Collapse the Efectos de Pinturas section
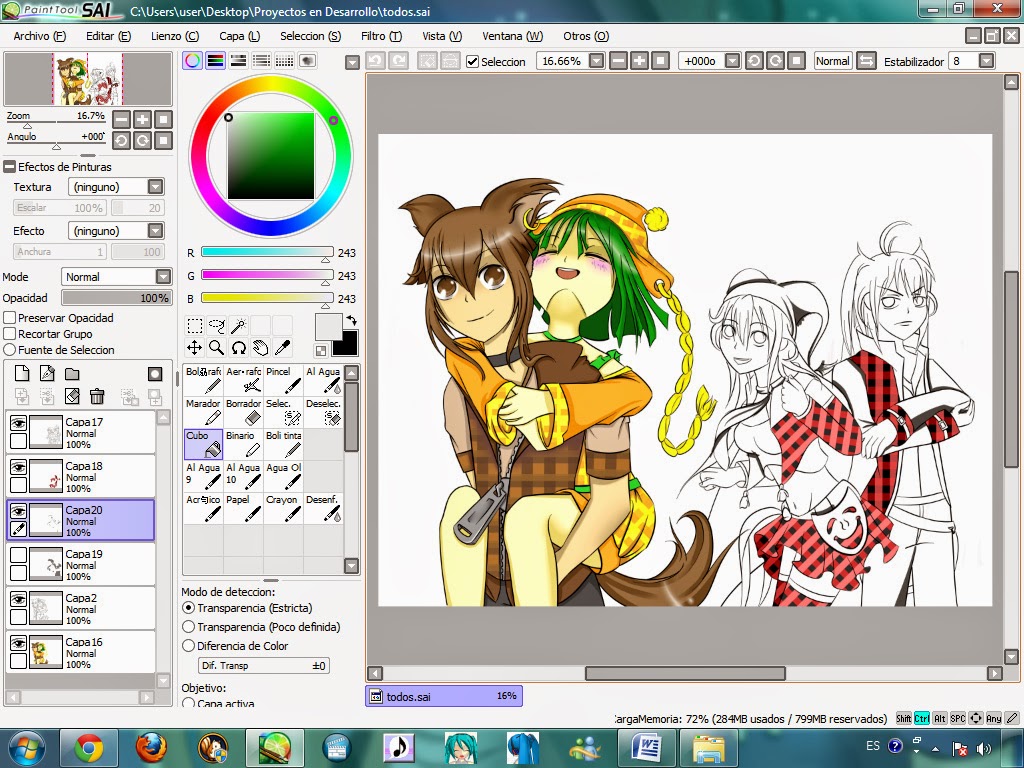Screen dimensions: 1024x768 pos(10,167)
